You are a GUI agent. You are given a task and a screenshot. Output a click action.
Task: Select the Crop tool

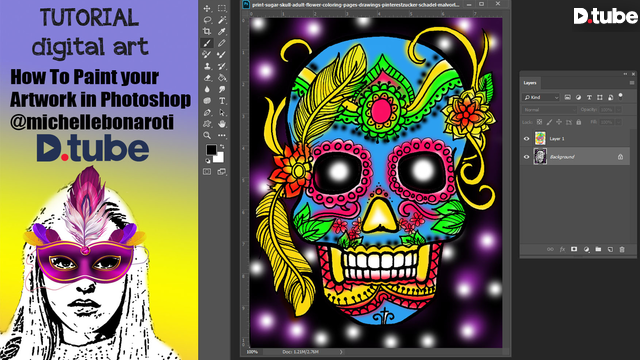tap(207, 31)
